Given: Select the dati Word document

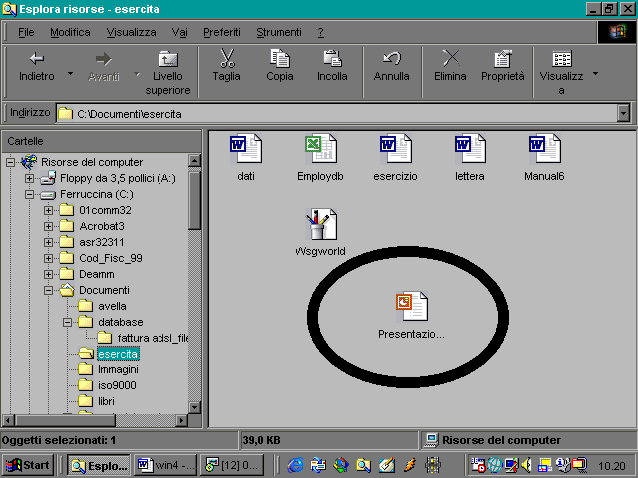Looking at the screenshot, I should 246,158.
